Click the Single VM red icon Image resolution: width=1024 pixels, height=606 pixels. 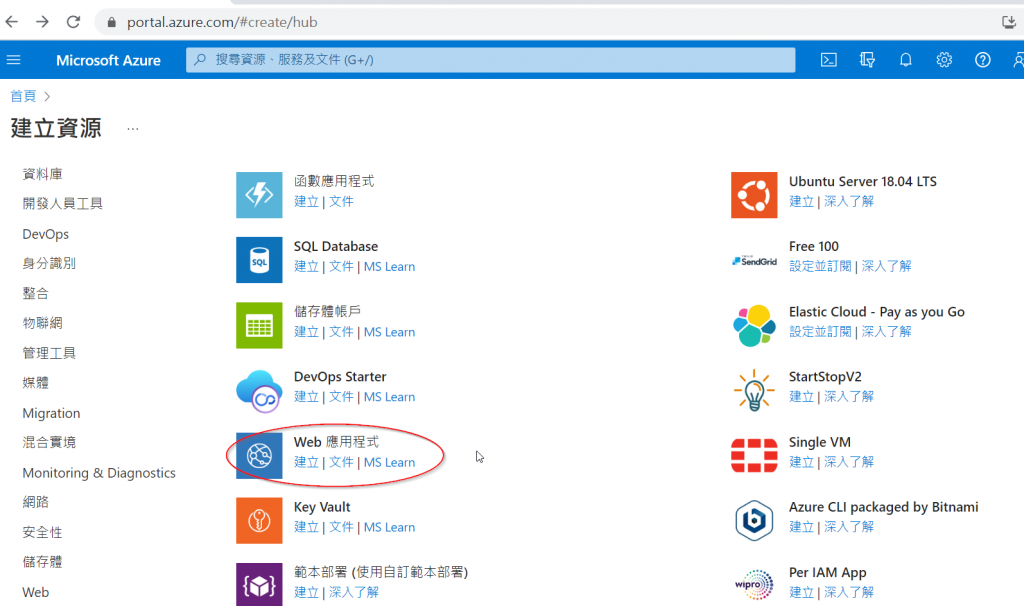click(x=754, y=455)
